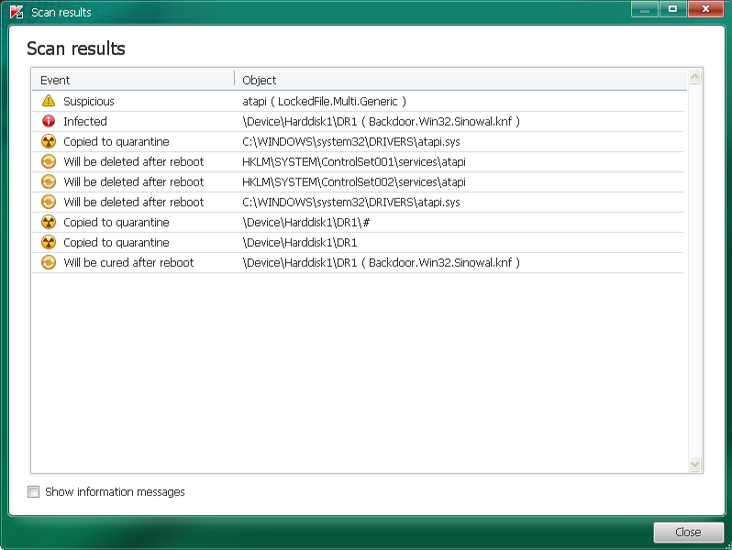Viewport: 732px width, 550px height.
Task: Enable the Show information messages checkbox
Action: [33, 492]
